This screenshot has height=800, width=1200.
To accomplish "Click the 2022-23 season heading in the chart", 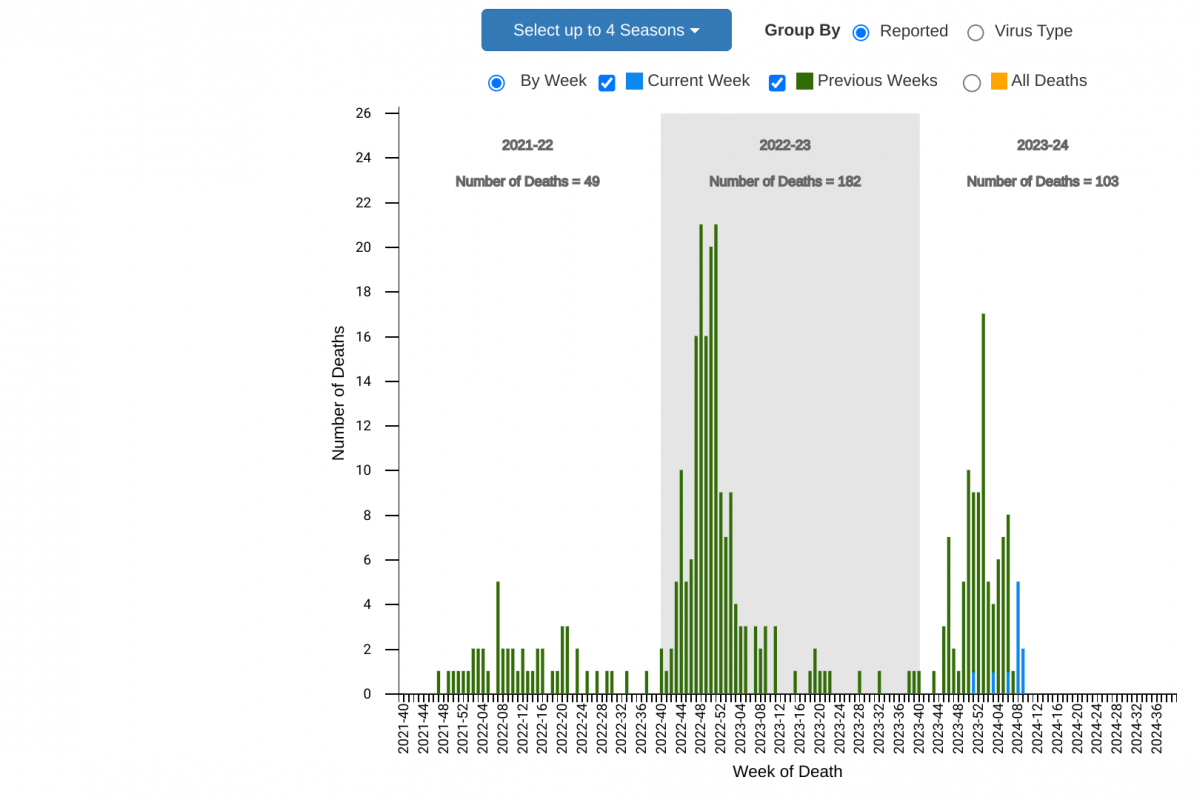I will (785, 145).
